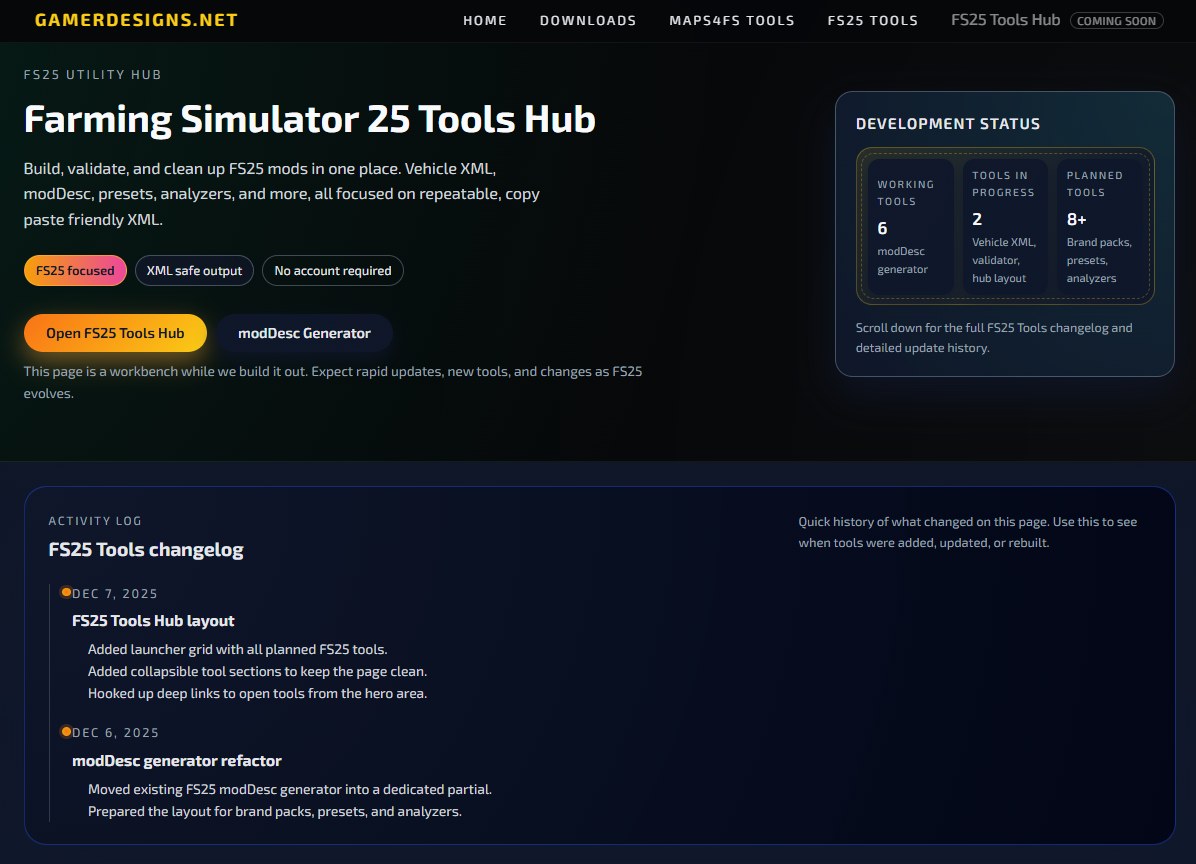1196x864 pixels.
Task: Open FS25 Tools Hub orange button
Action: [115, 333]
